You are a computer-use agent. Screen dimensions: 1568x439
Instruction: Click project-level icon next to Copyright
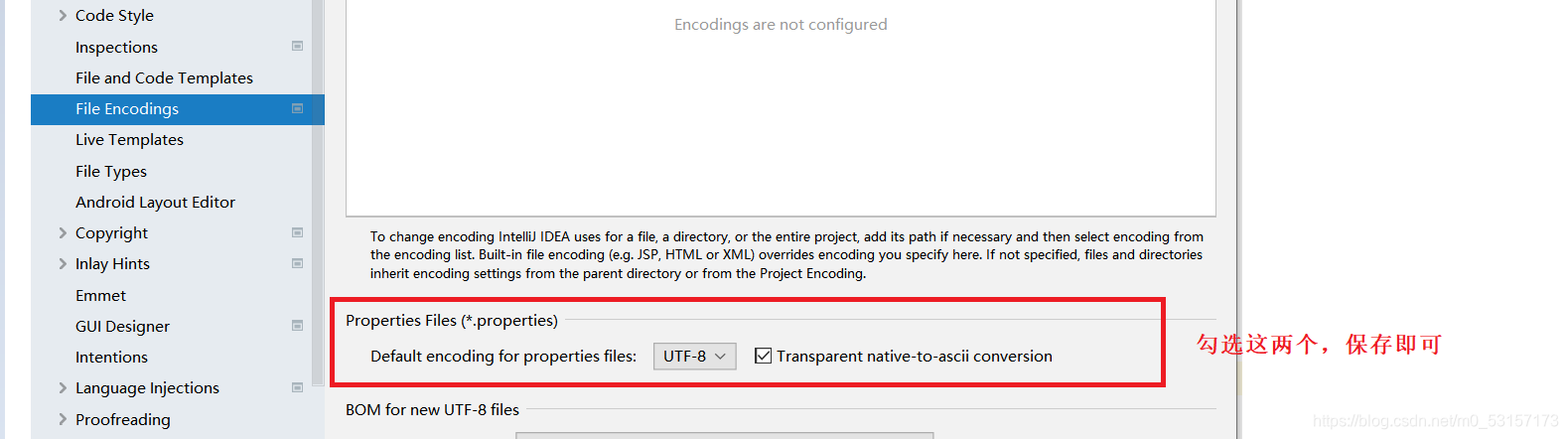tap(297, 232)
